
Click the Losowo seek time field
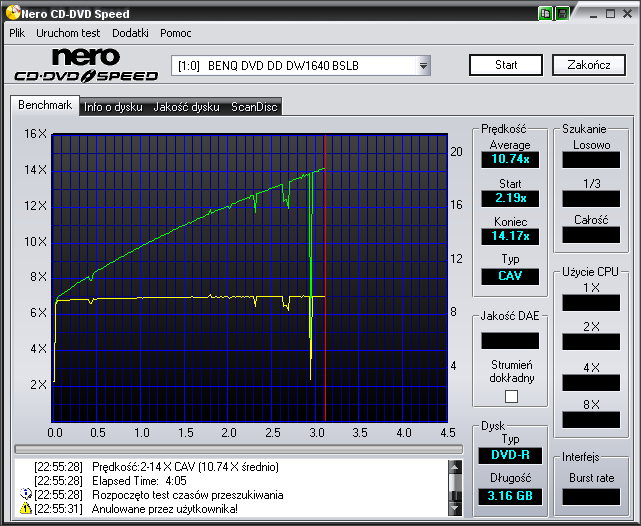(591, 159)
